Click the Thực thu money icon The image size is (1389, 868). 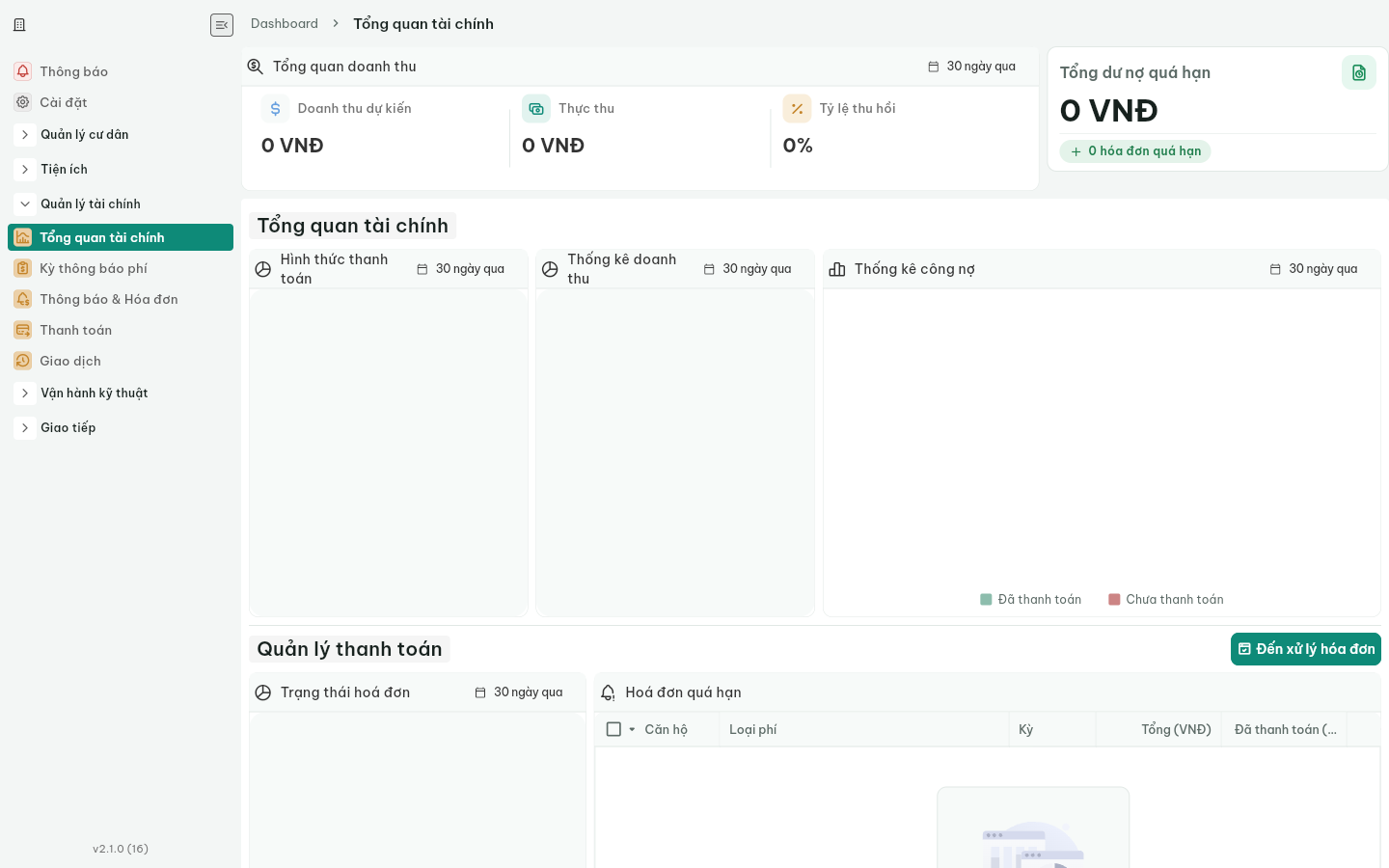[x=536, y=109]
